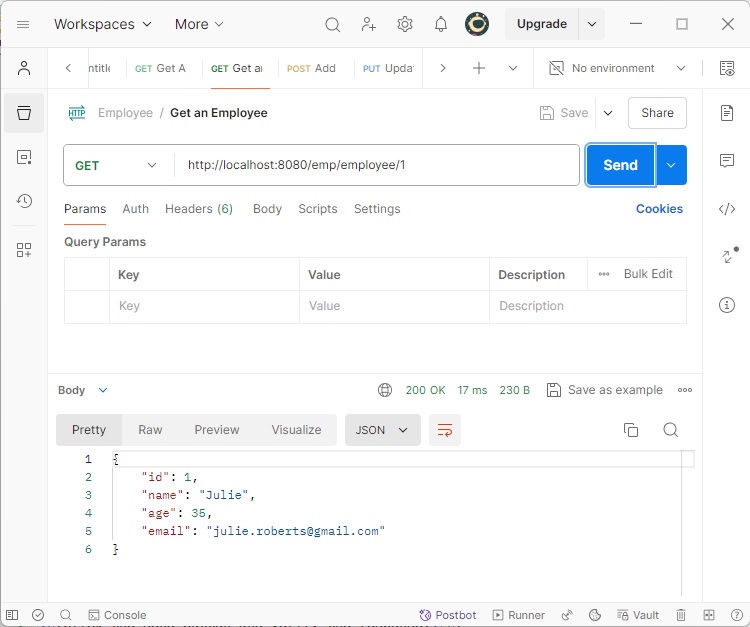Click the invite collaborators icon
Screen dimensions: 750x627
pyautogui.click(x=369, y=24)
